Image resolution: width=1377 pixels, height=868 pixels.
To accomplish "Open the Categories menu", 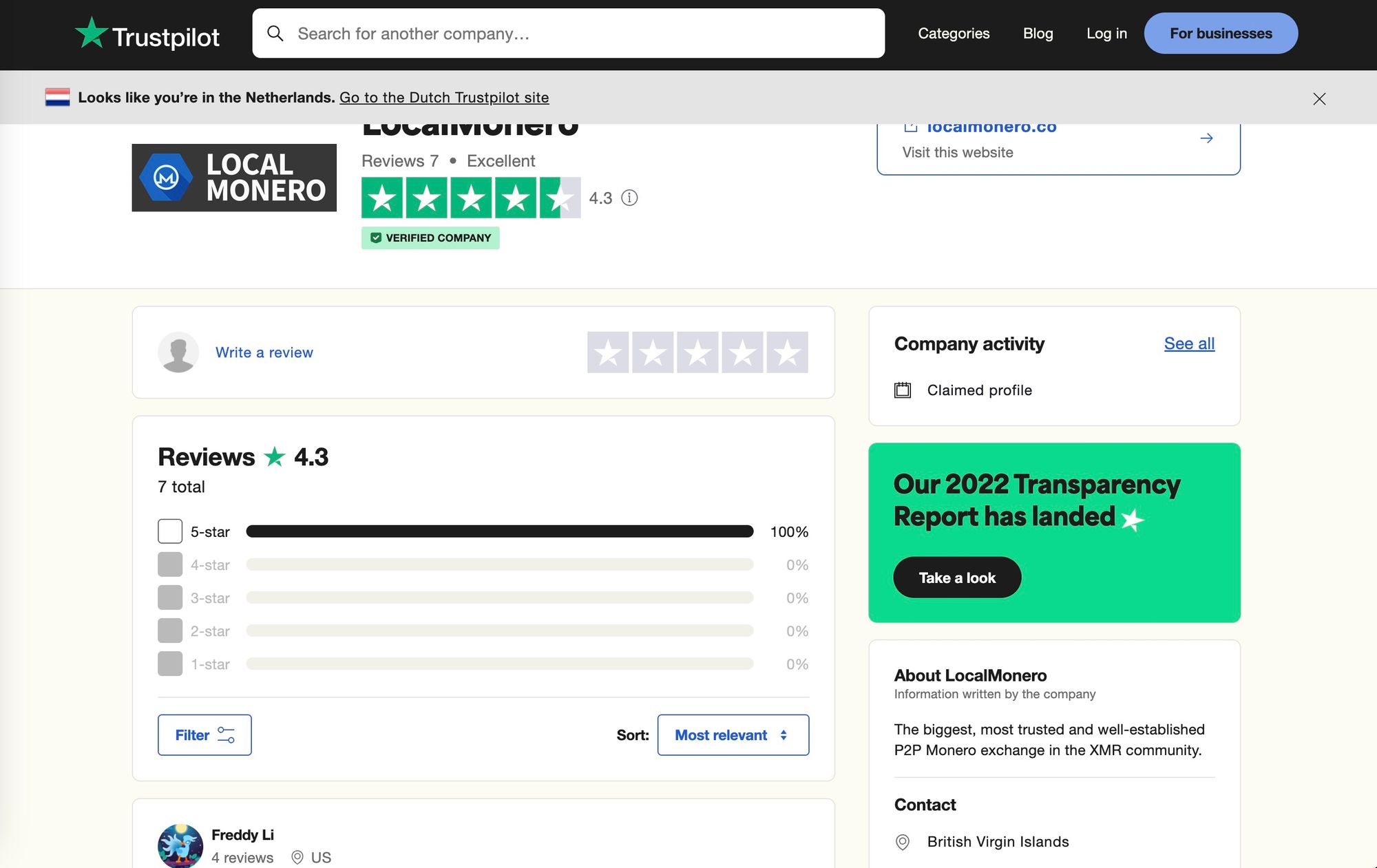I will point(954,33).
